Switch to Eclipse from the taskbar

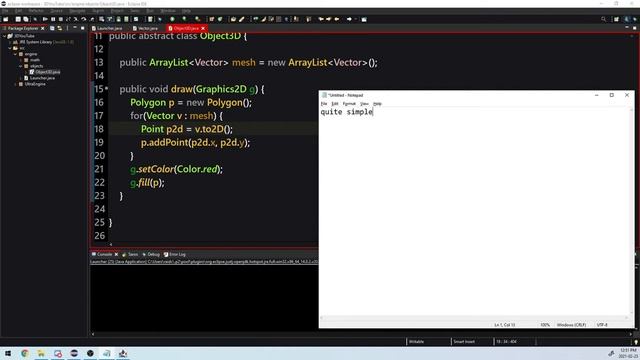pyautogui.click(x=74, y=353)
